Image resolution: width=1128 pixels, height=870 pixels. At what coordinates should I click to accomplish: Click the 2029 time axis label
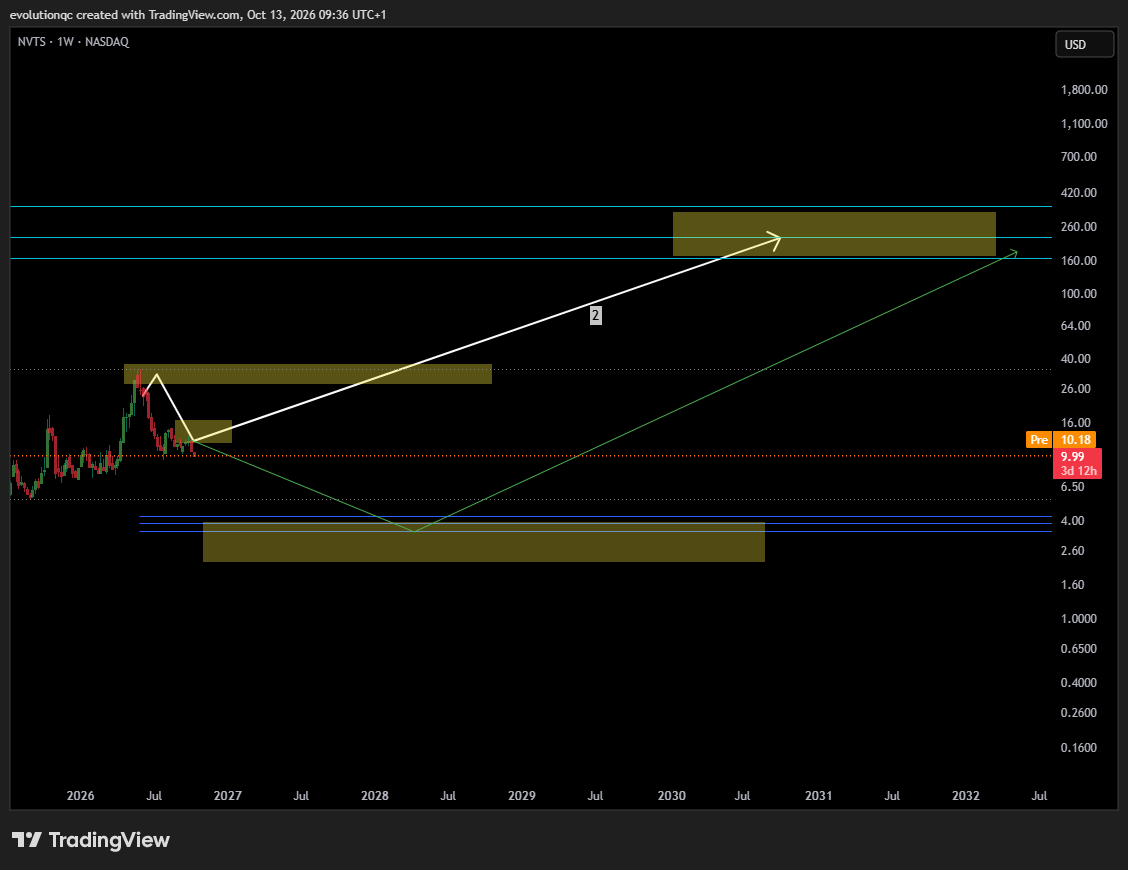(522, 796)
